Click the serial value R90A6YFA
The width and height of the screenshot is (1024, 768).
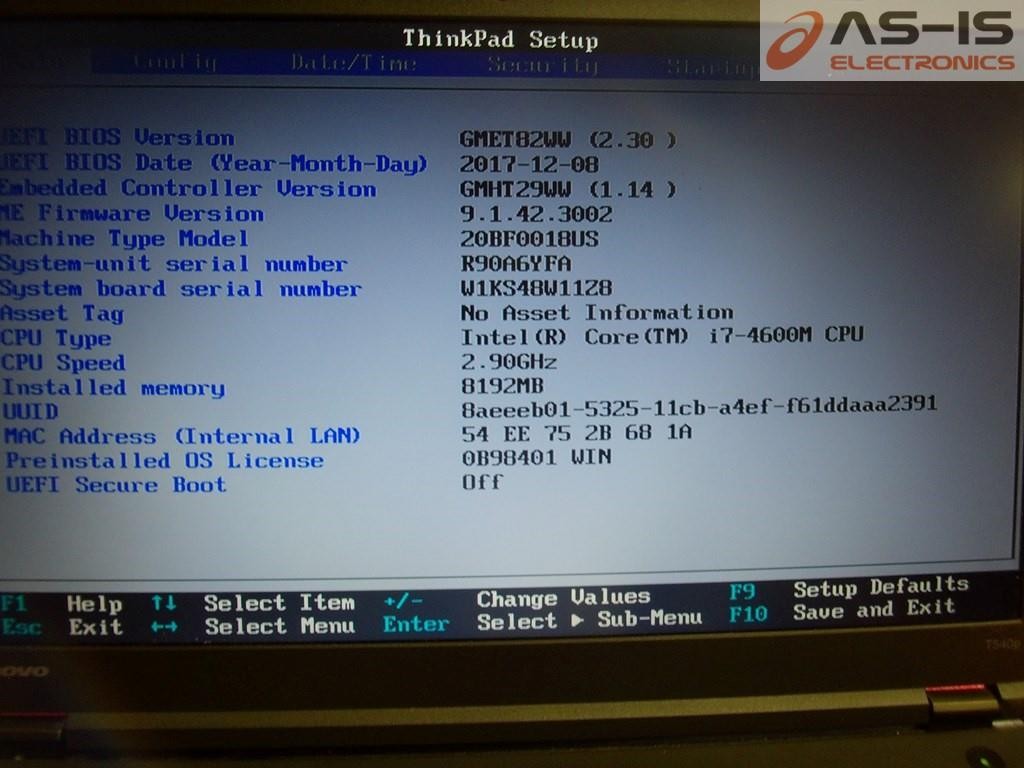pyautogui.click(x=515, y=263)
